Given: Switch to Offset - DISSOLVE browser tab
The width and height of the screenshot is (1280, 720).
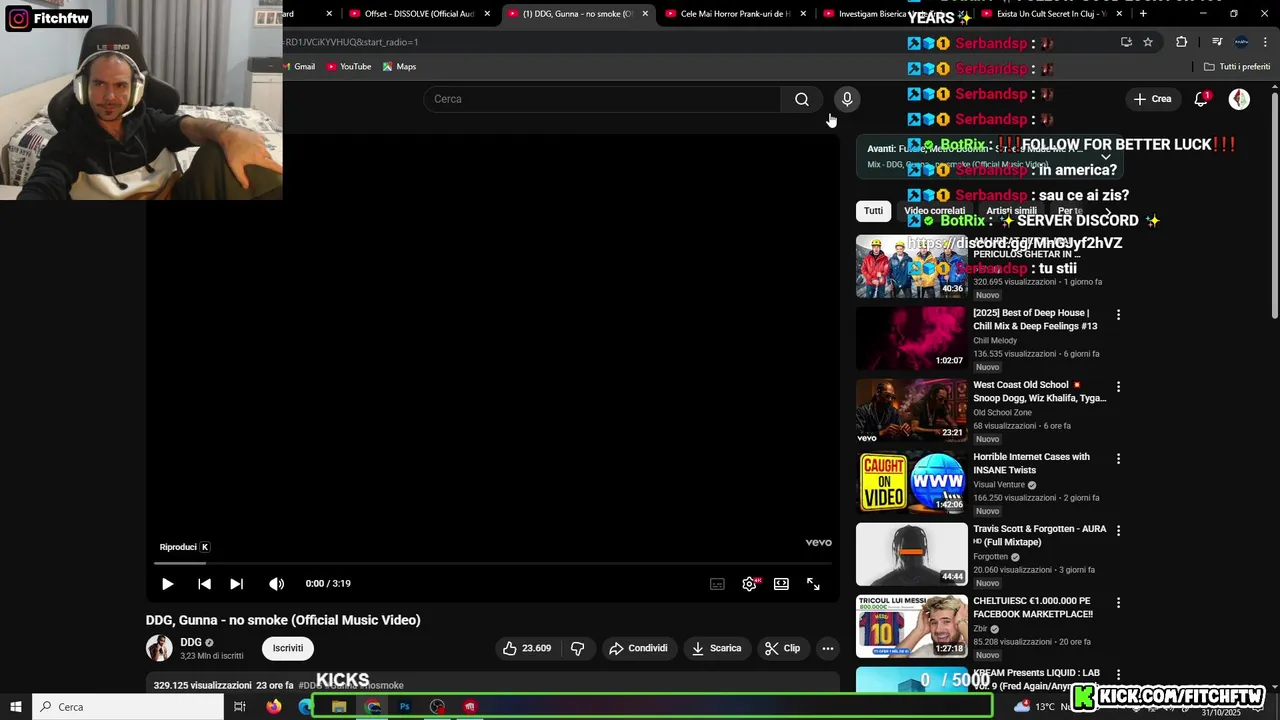Looking at the screenshot, I should [x=419, y=14].
